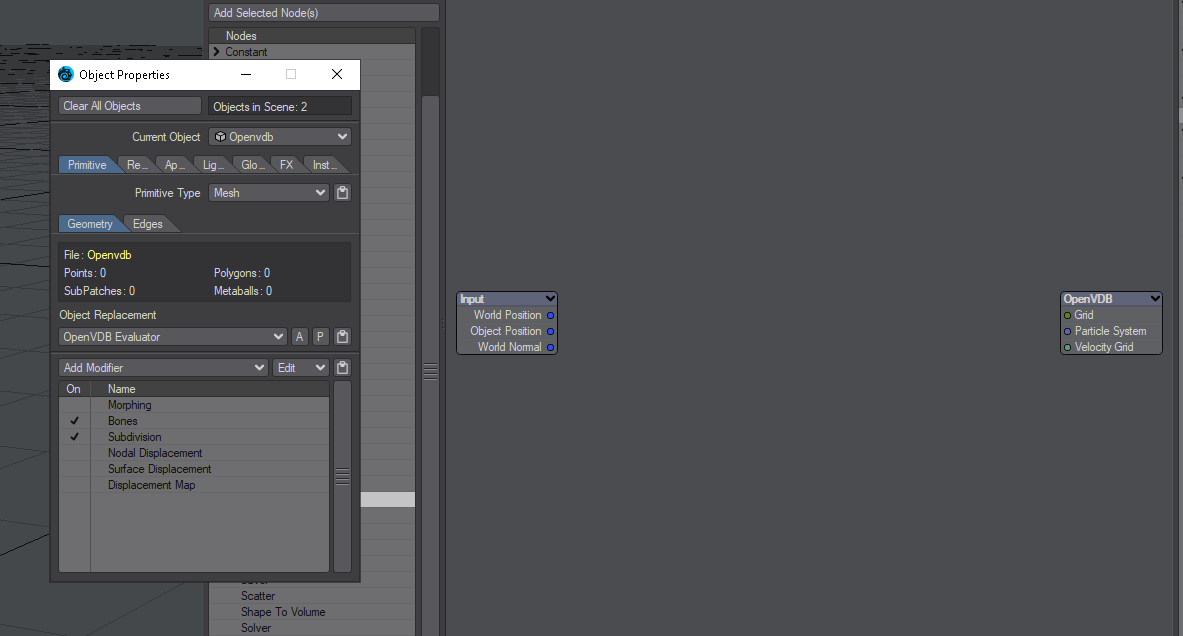Click World Position output connector
Viewport: 1183px width, 636px height.
coord(550,315)
